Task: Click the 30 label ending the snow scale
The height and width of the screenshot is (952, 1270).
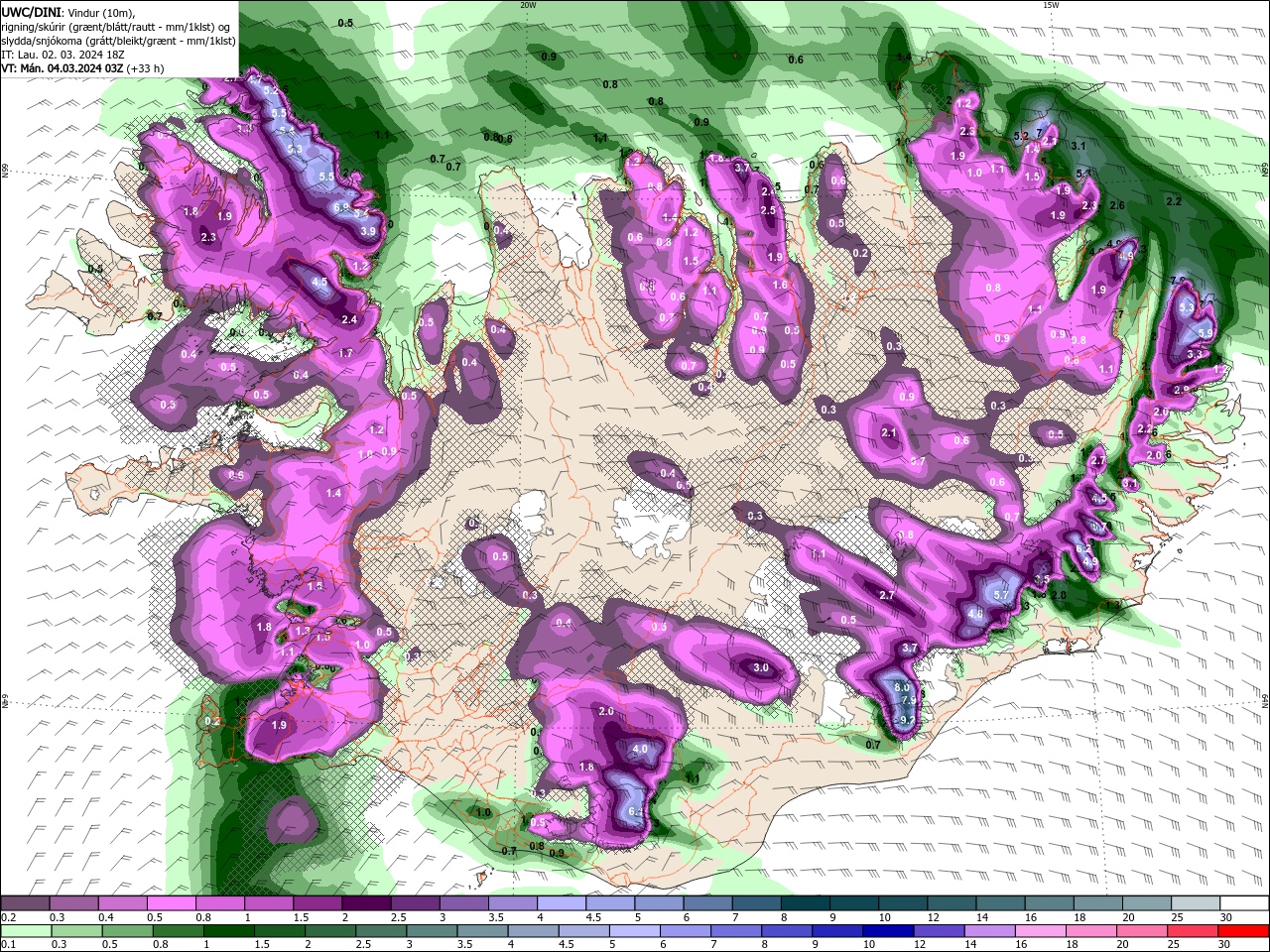Action: tap(1226, 917)
